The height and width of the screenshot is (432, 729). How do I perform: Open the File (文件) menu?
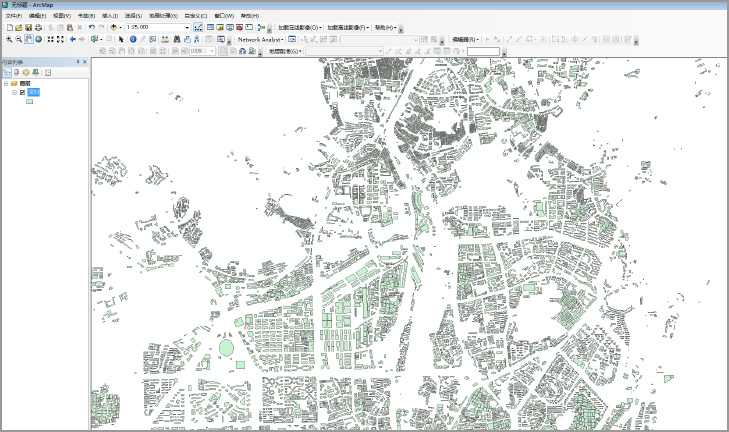click(13, 15)
